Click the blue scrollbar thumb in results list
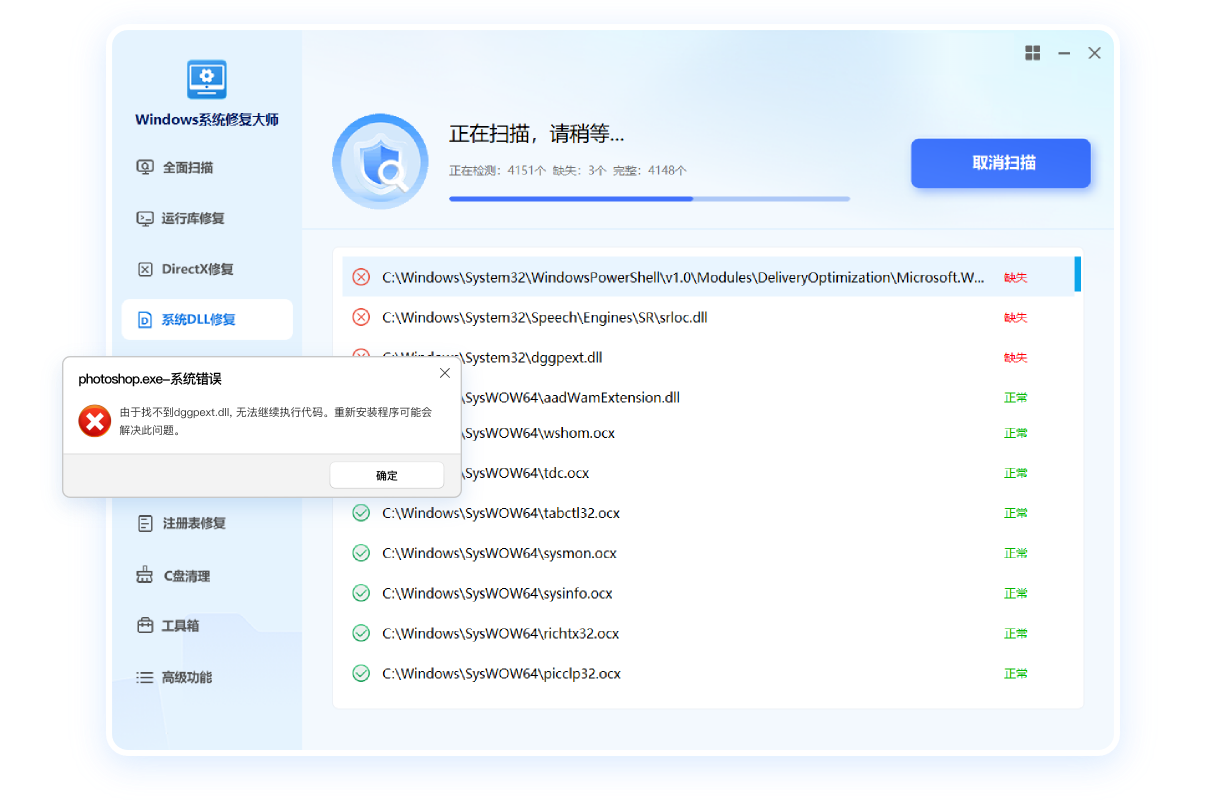 [1077, 274]
